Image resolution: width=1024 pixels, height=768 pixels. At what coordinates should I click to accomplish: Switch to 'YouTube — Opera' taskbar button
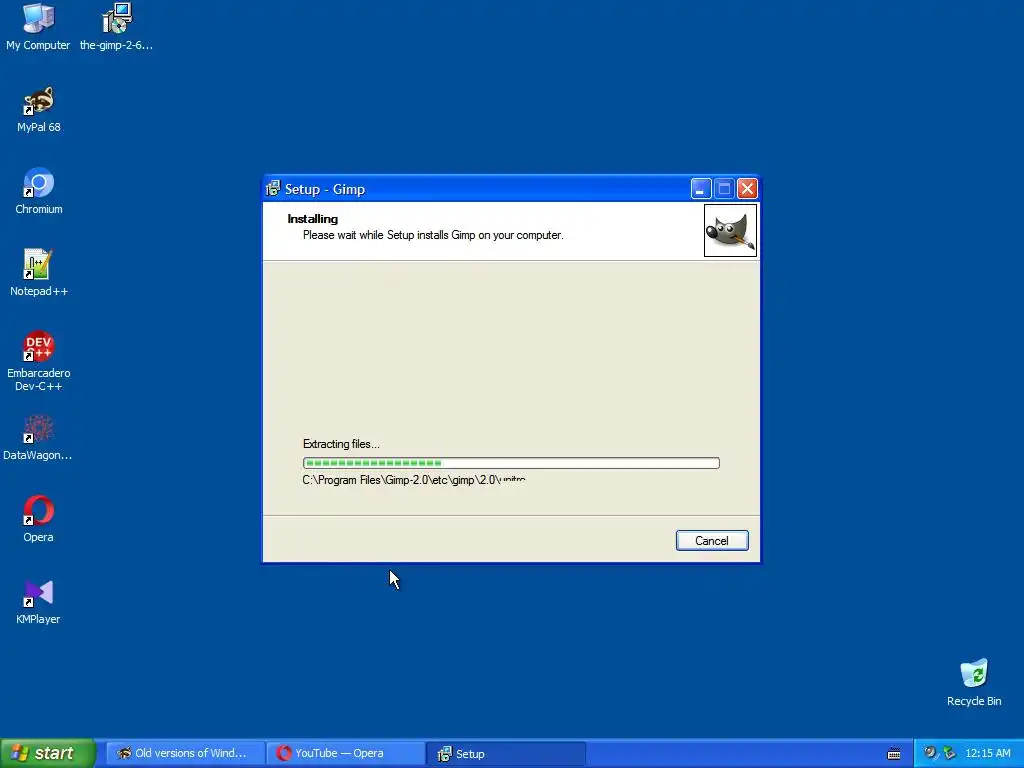click(345, 753)
